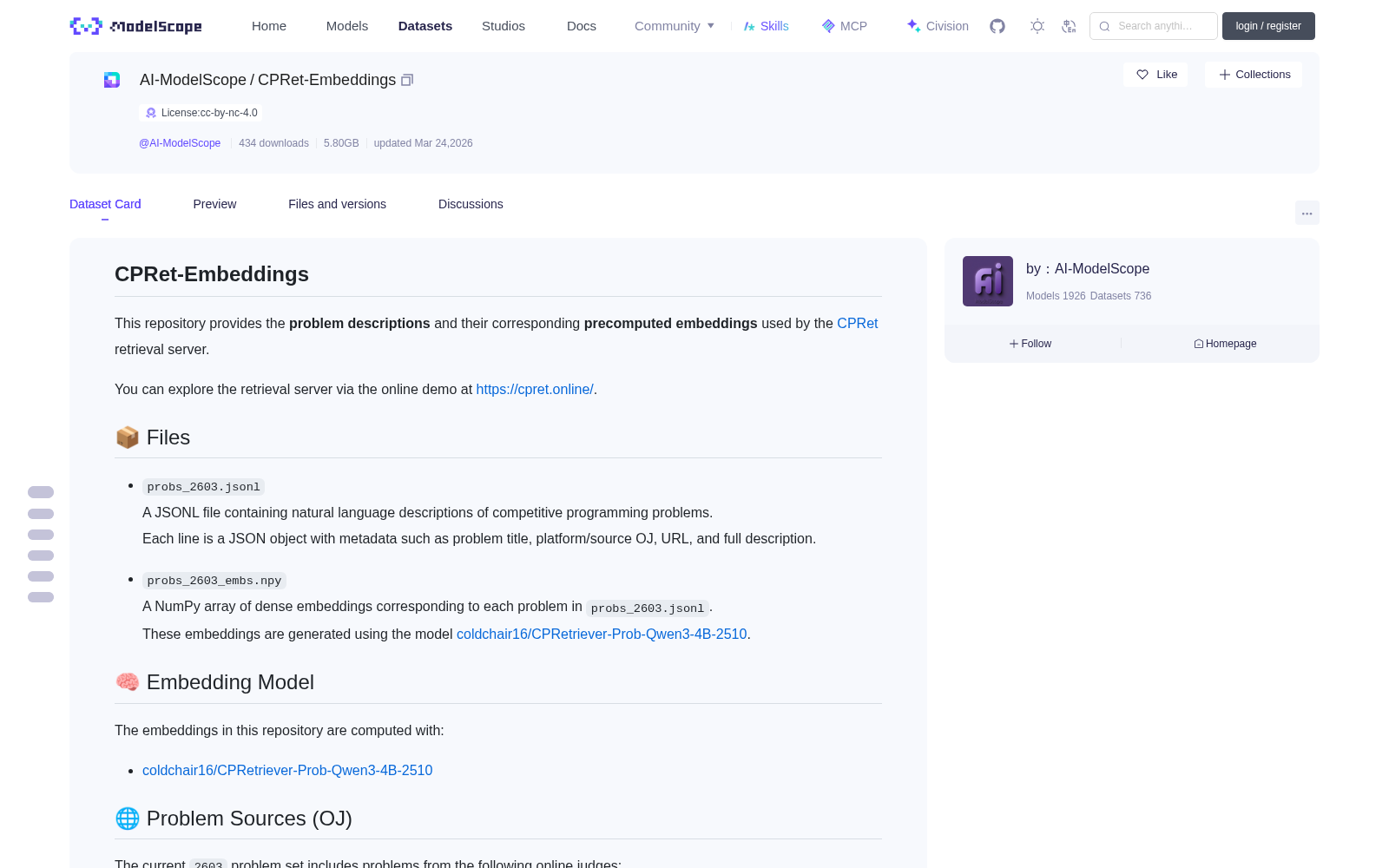1389x868 pixels.
Task: Click inline probs_2603.jsonl in the NumPy sentence
Action: click(648, 608)
